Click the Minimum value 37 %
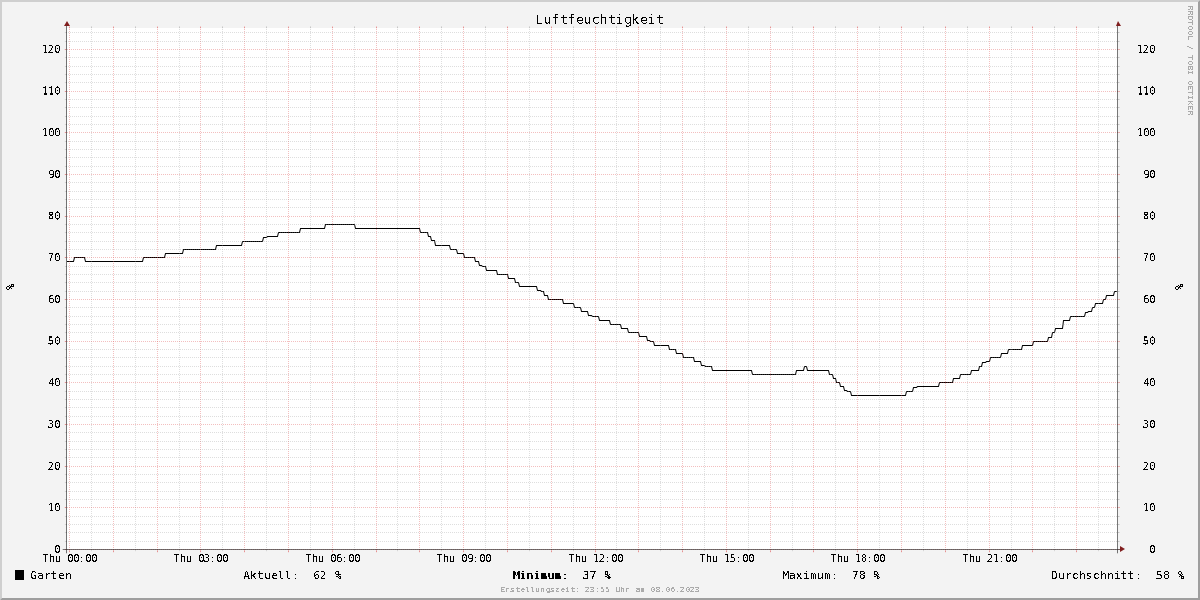The height and width of the screenshot is (600, 1200). click(x=596, y=575)
